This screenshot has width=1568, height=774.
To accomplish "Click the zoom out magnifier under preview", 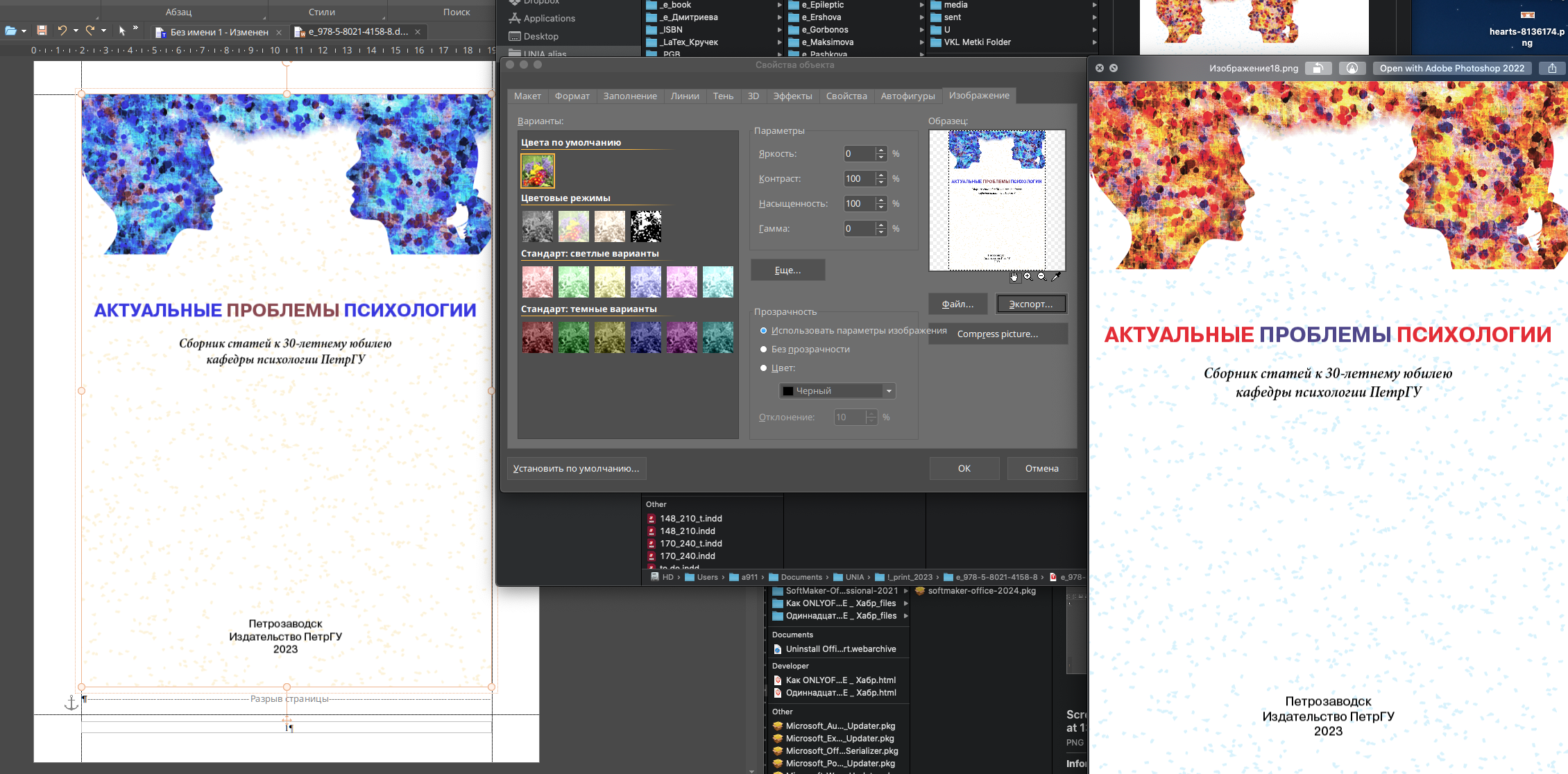I will [x=1042, y=277].
